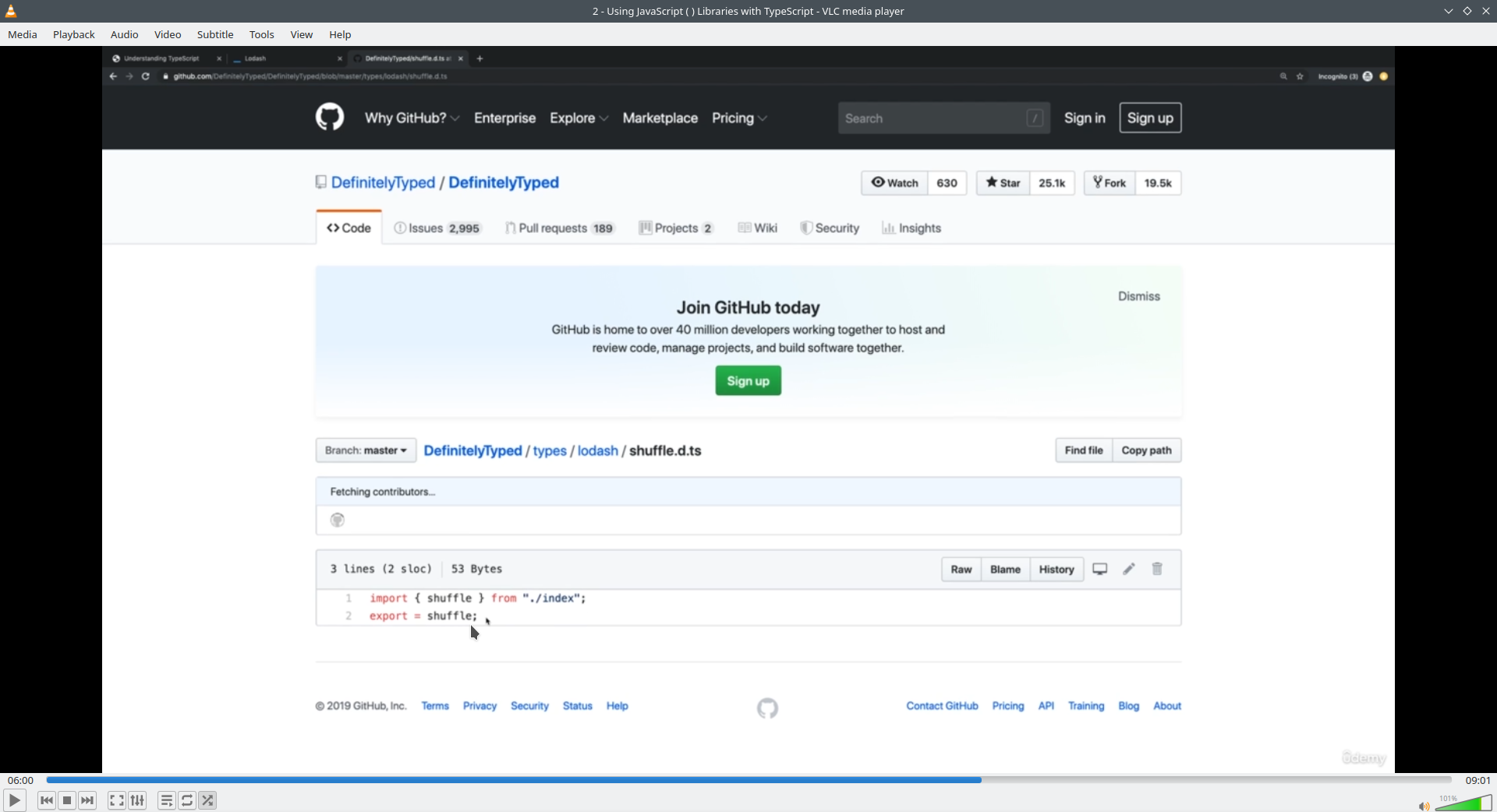Click the trash delete file icon
Screen dimensions: 1497x812
tap(1157, 569)
